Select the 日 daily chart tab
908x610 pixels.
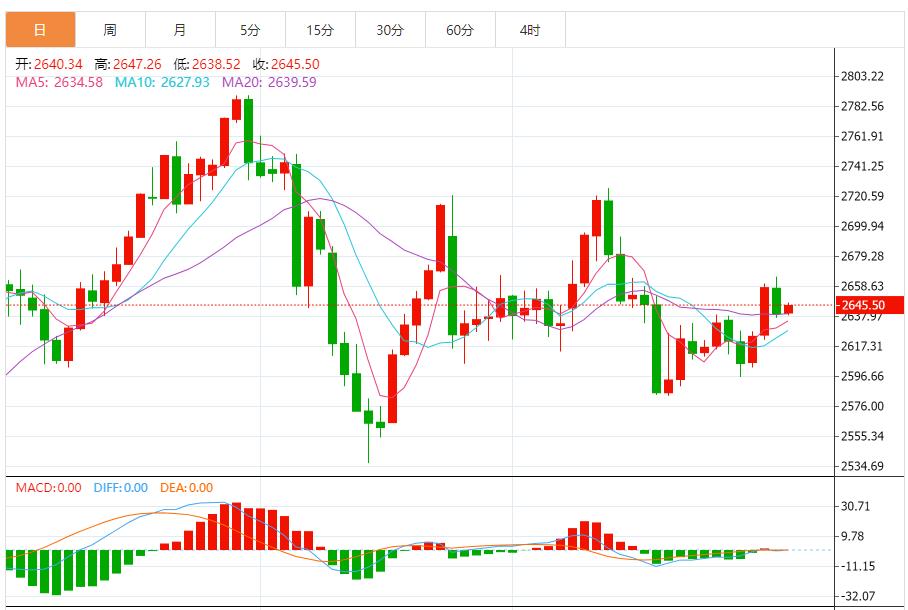[x=40, y=30]
